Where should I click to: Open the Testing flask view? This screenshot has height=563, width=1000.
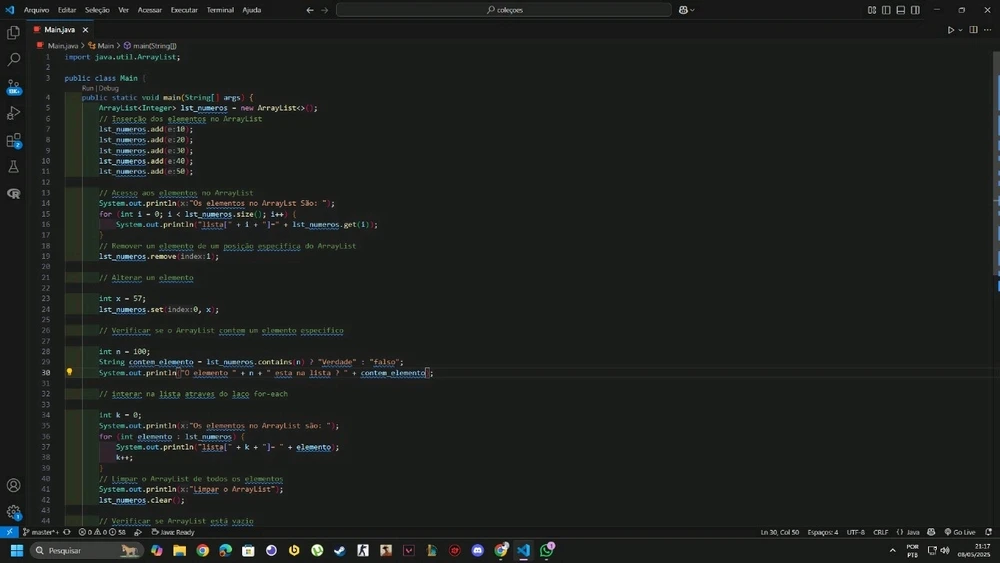coord(13,167)
